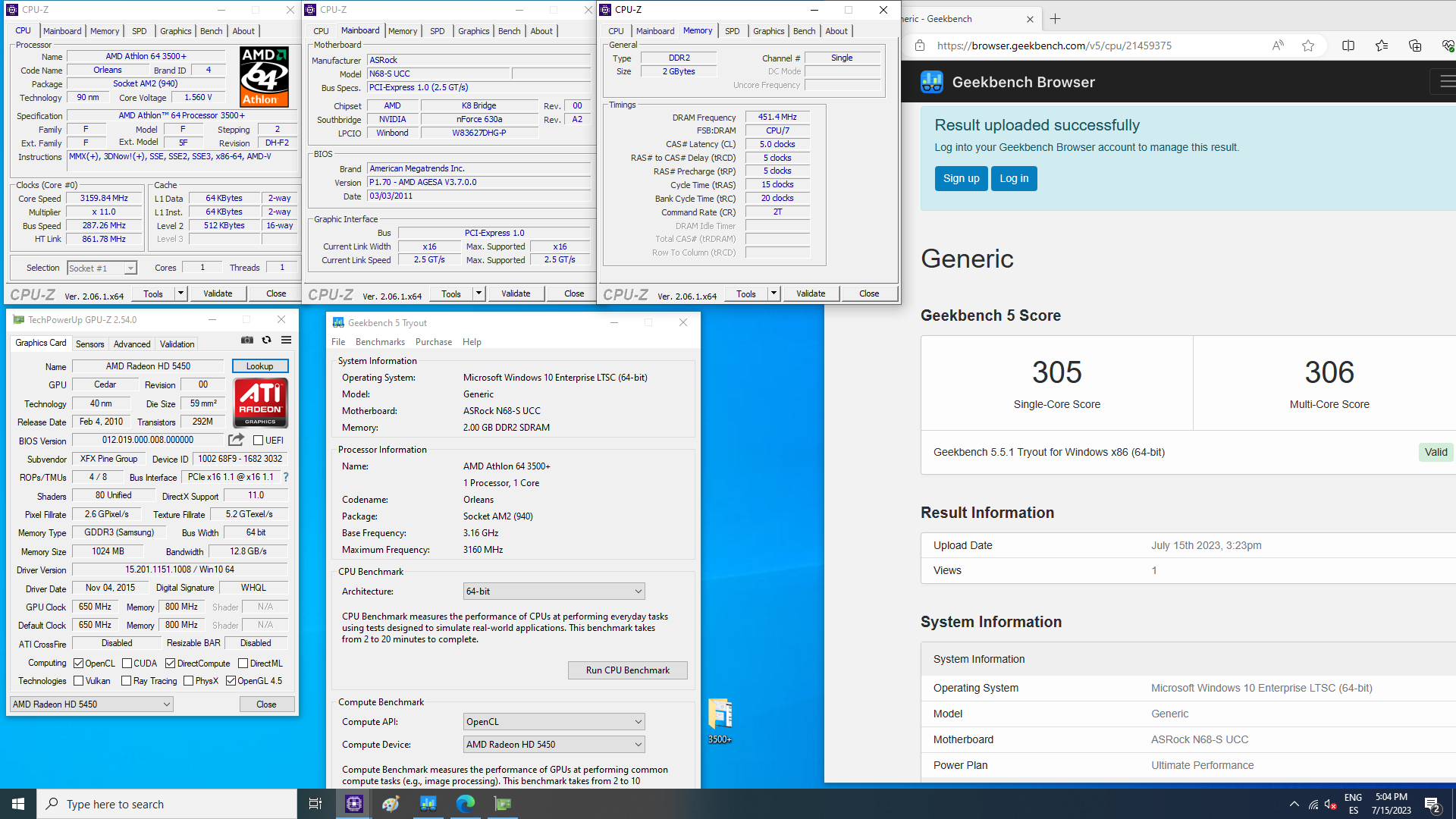Click taskbar clock and date

pos(1392,804)
